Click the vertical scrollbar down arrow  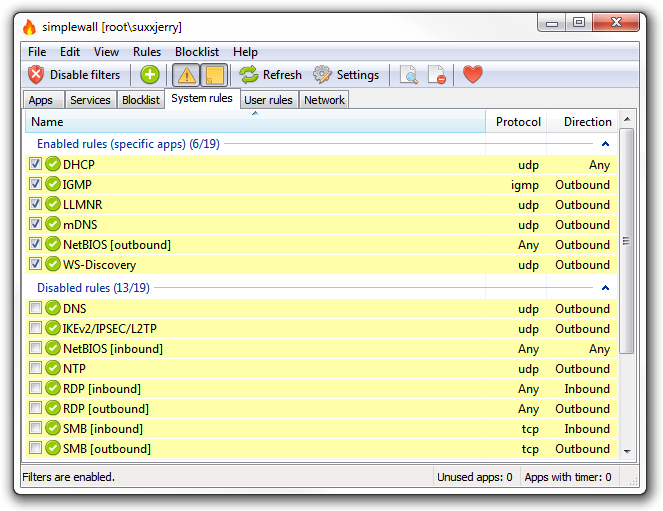[627, 451]
